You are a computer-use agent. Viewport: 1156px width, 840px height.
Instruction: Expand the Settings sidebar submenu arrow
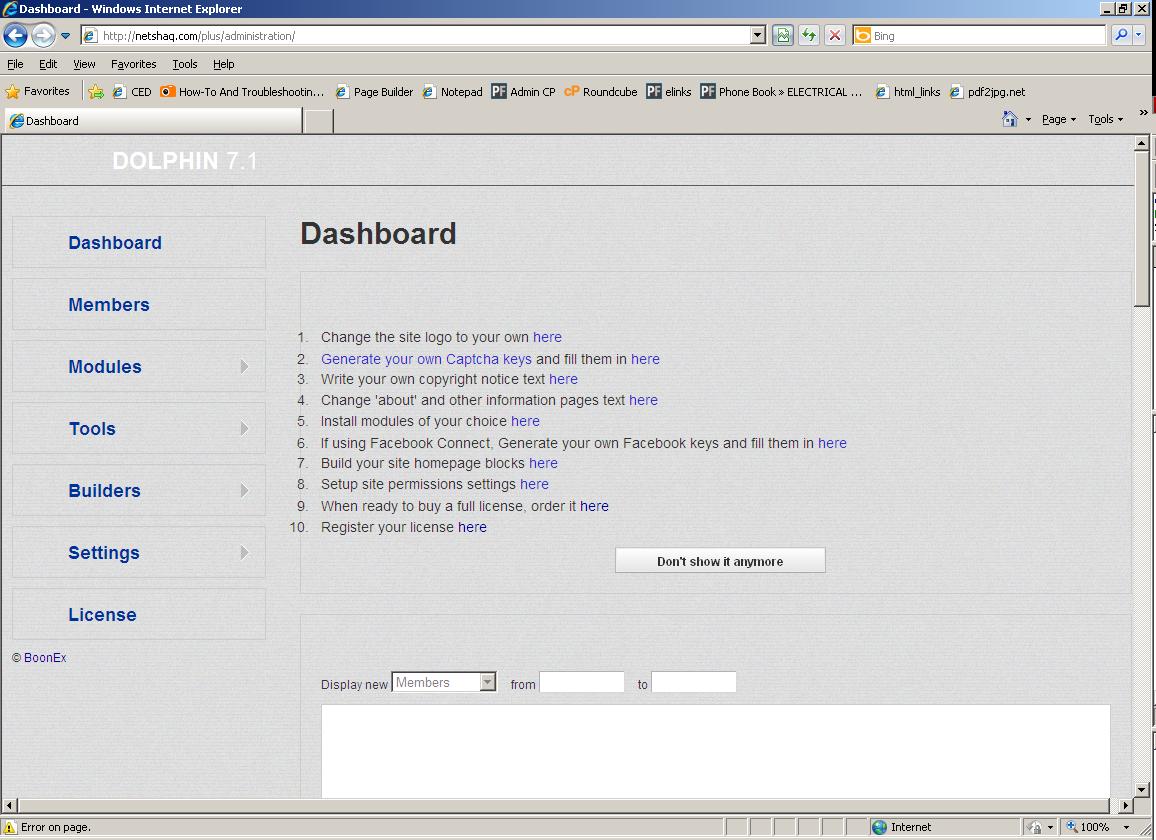pyautogui.click(x=244, y=553)
